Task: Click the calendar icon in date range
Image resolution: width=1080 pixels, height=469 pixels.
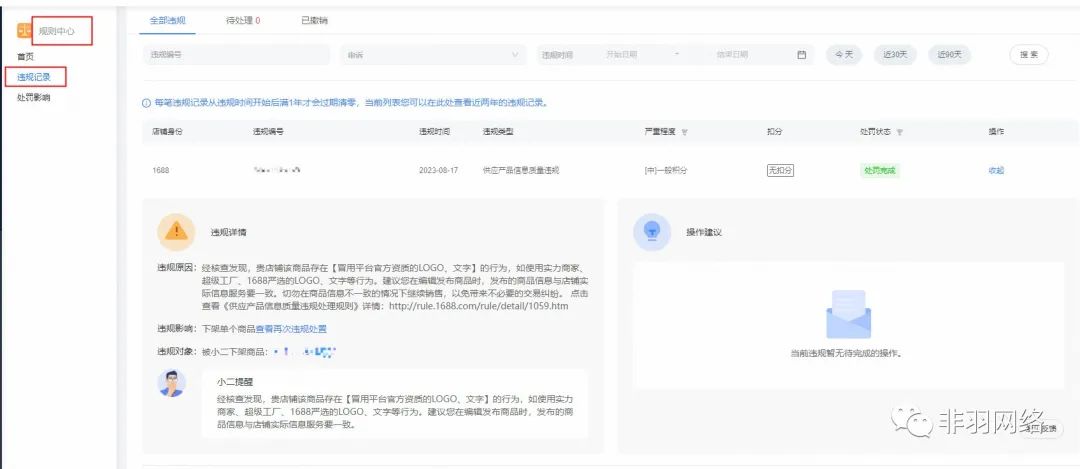Action: [801, 55]
